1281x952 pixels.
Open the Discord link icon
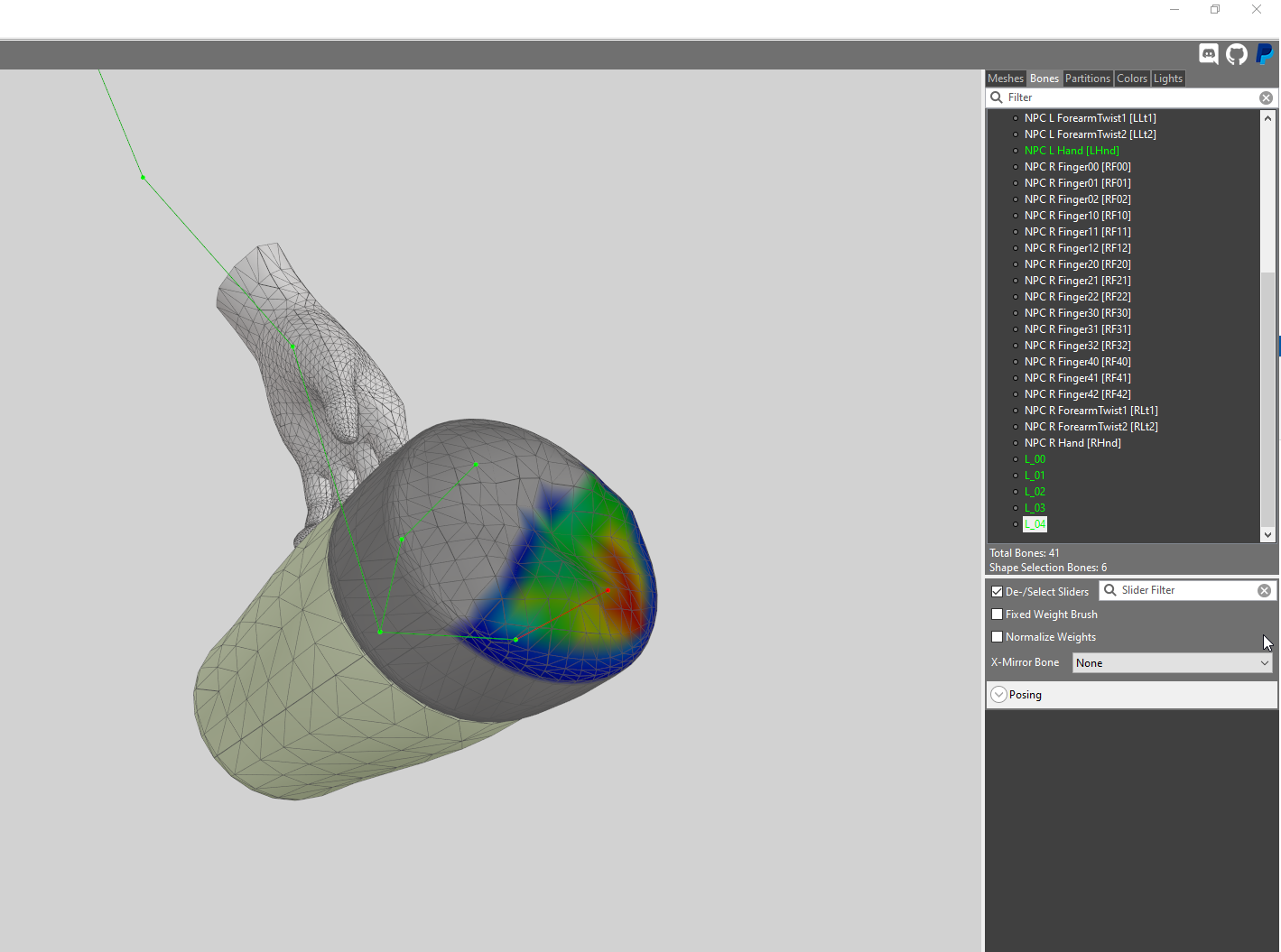1209,54
